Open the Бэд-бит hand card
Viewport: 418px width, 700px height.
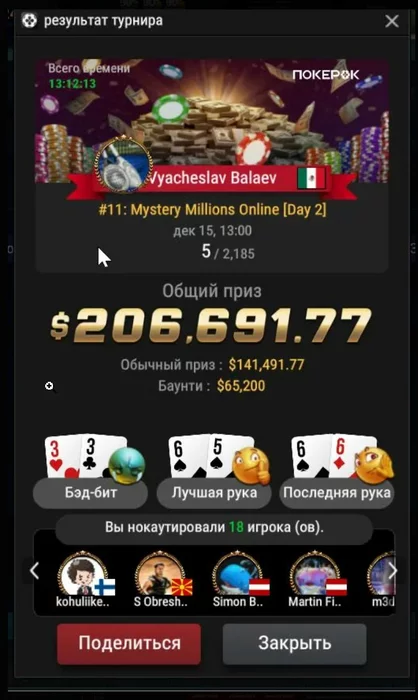pyautogui.click(x=90, y=472)
